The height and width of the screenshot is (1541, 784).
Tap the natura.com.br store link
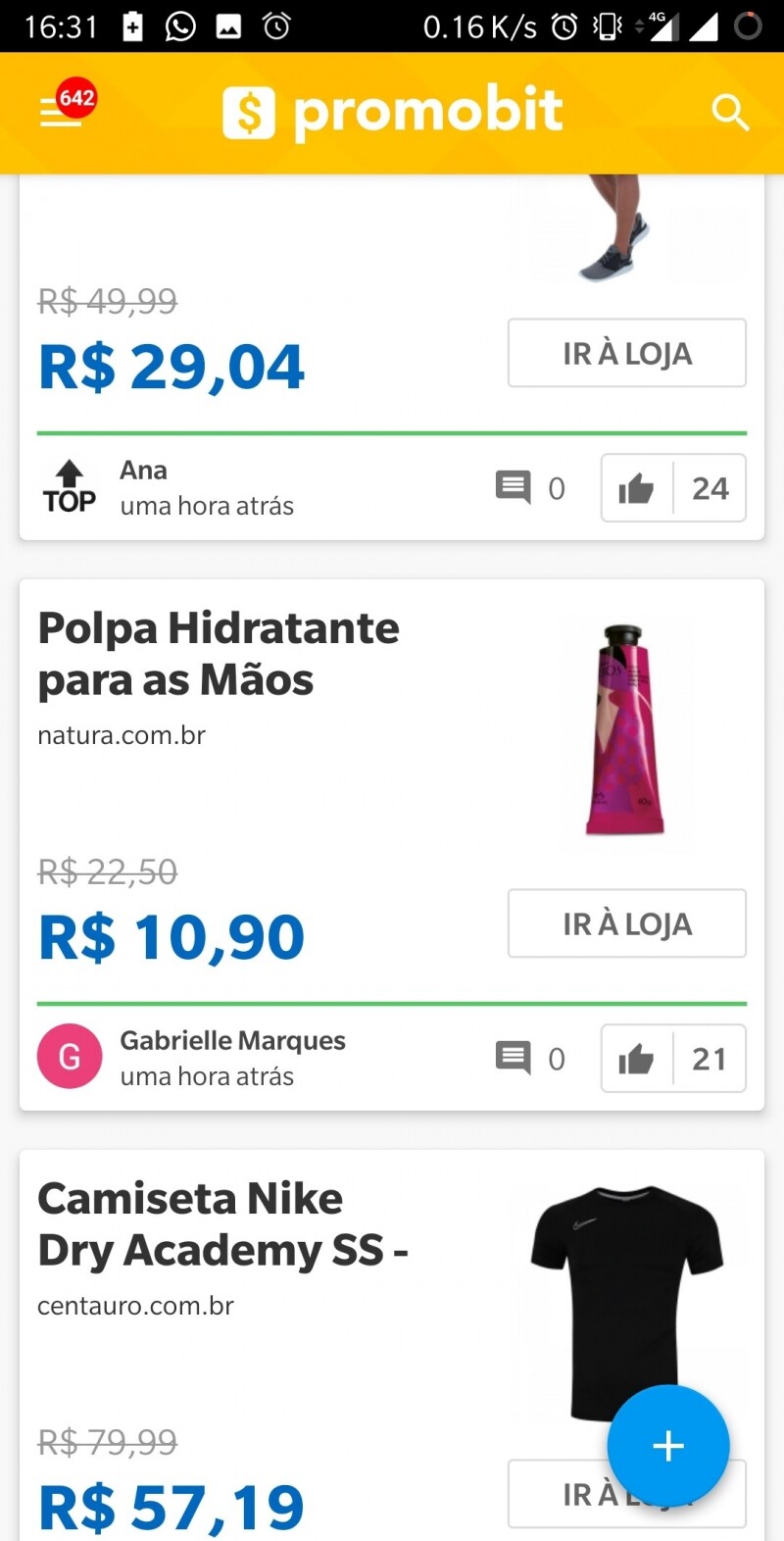[122, 735]
